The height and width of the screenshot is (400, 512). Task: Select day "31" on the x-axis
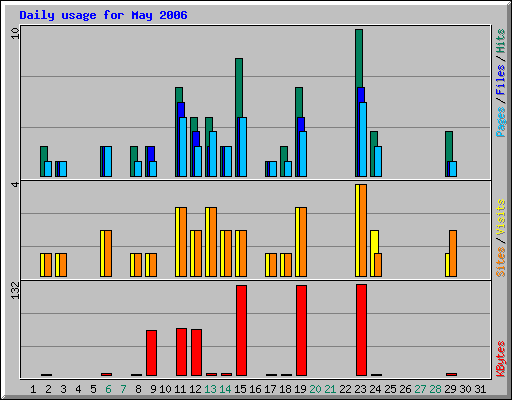pyautogui.click(x=480, y=389)
